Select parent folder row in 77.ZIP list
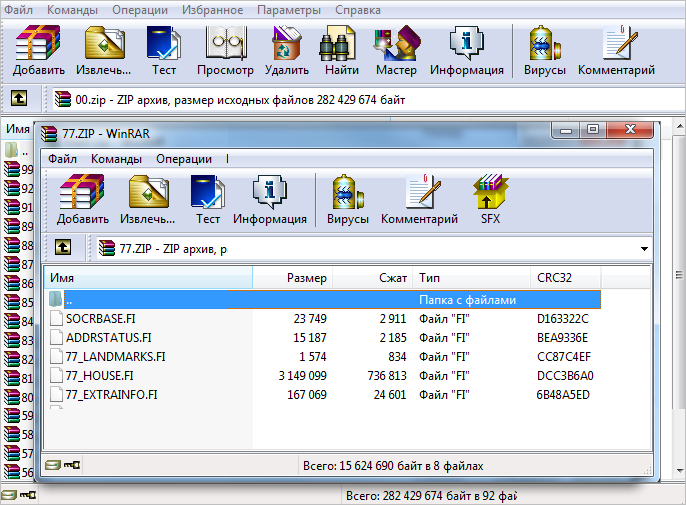686x505 pixels. point(323,300)
